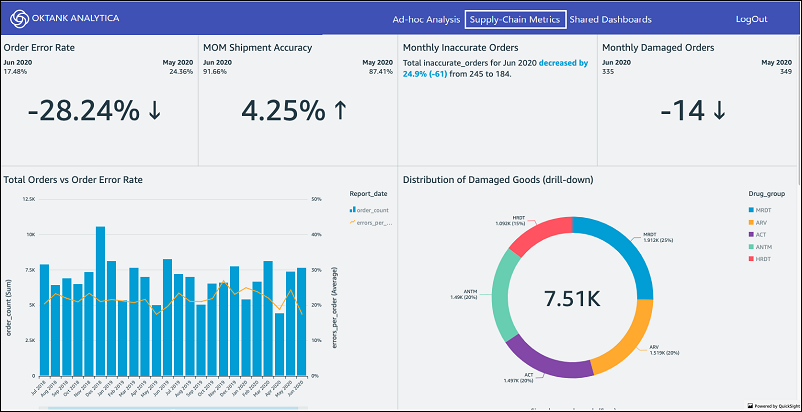Click the horizontal scrollbar below the bar chart
The image size is (802, 412).
(173, 408)
